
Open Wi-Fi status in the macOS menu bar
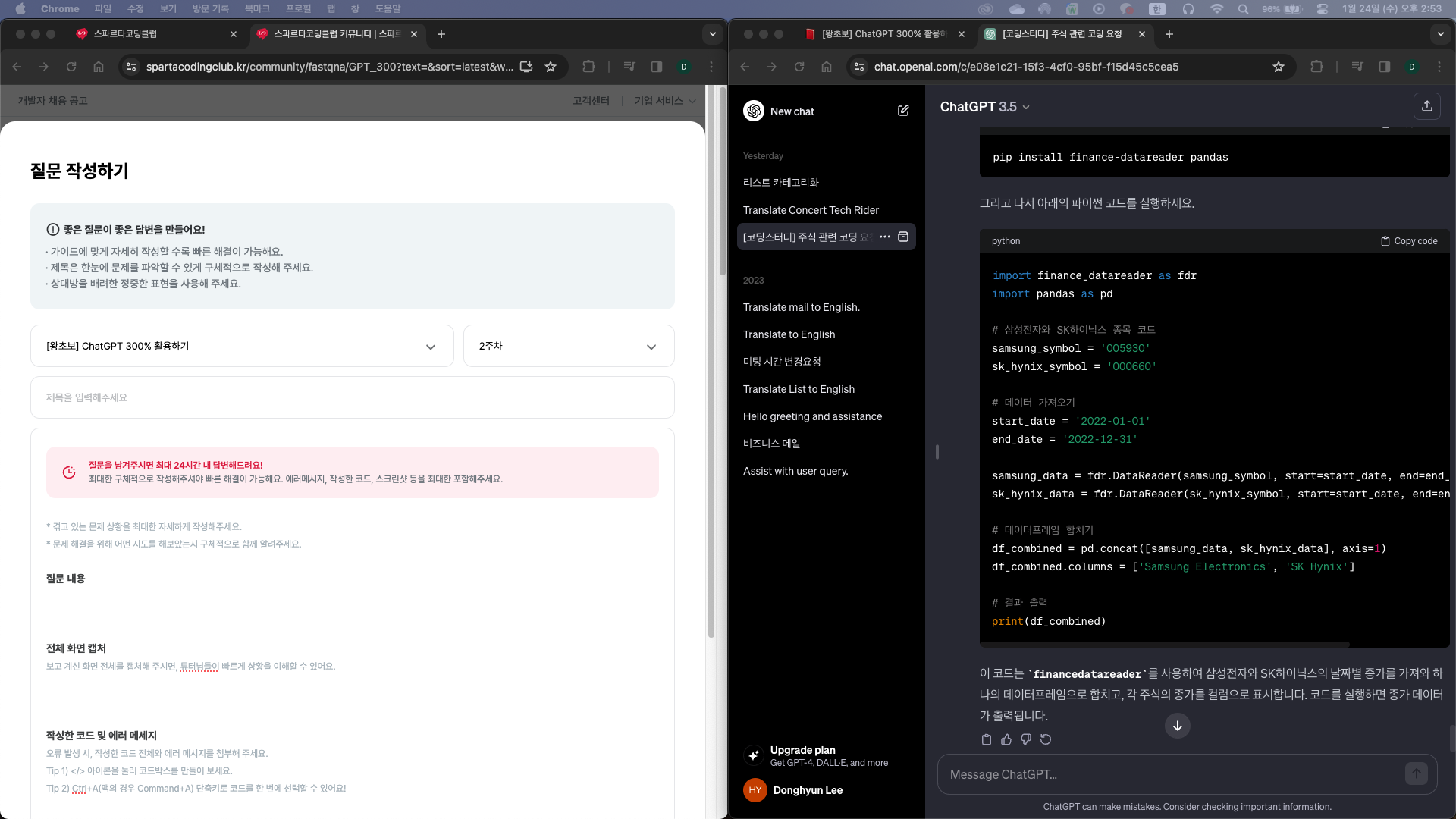(x=1217, y=9)
